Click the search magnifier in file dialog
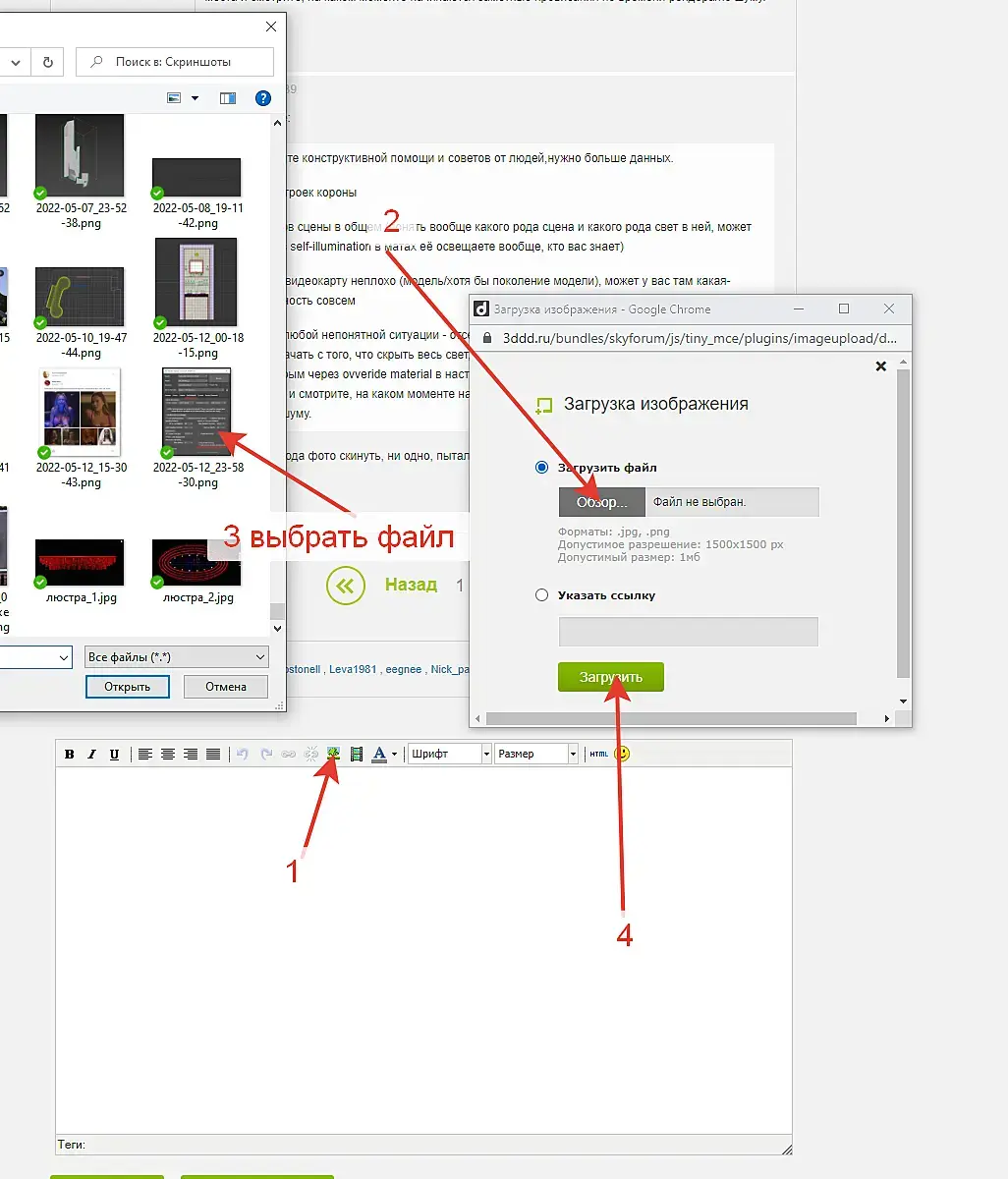The height and width of the screenshot is (1179, 1008). coord(96,62)
